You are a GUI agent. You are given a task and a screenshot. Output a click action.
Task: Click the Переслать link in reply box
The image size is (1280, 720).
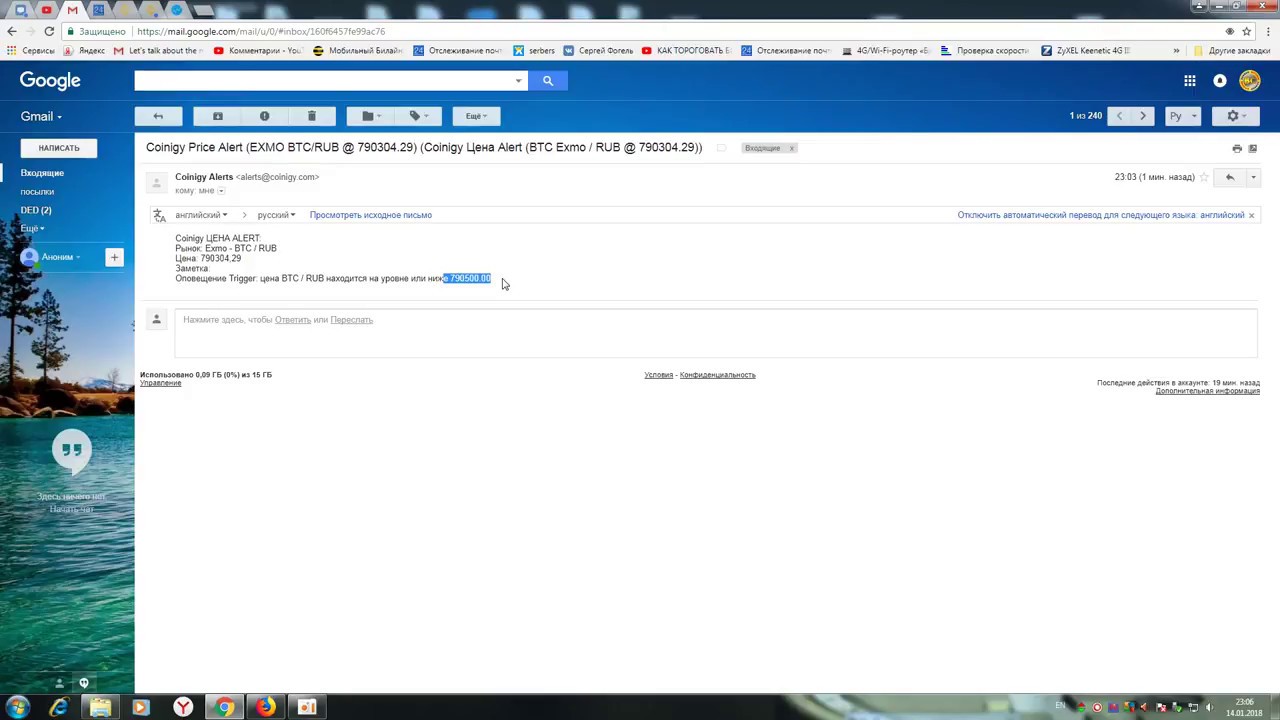tap(351, 320)
